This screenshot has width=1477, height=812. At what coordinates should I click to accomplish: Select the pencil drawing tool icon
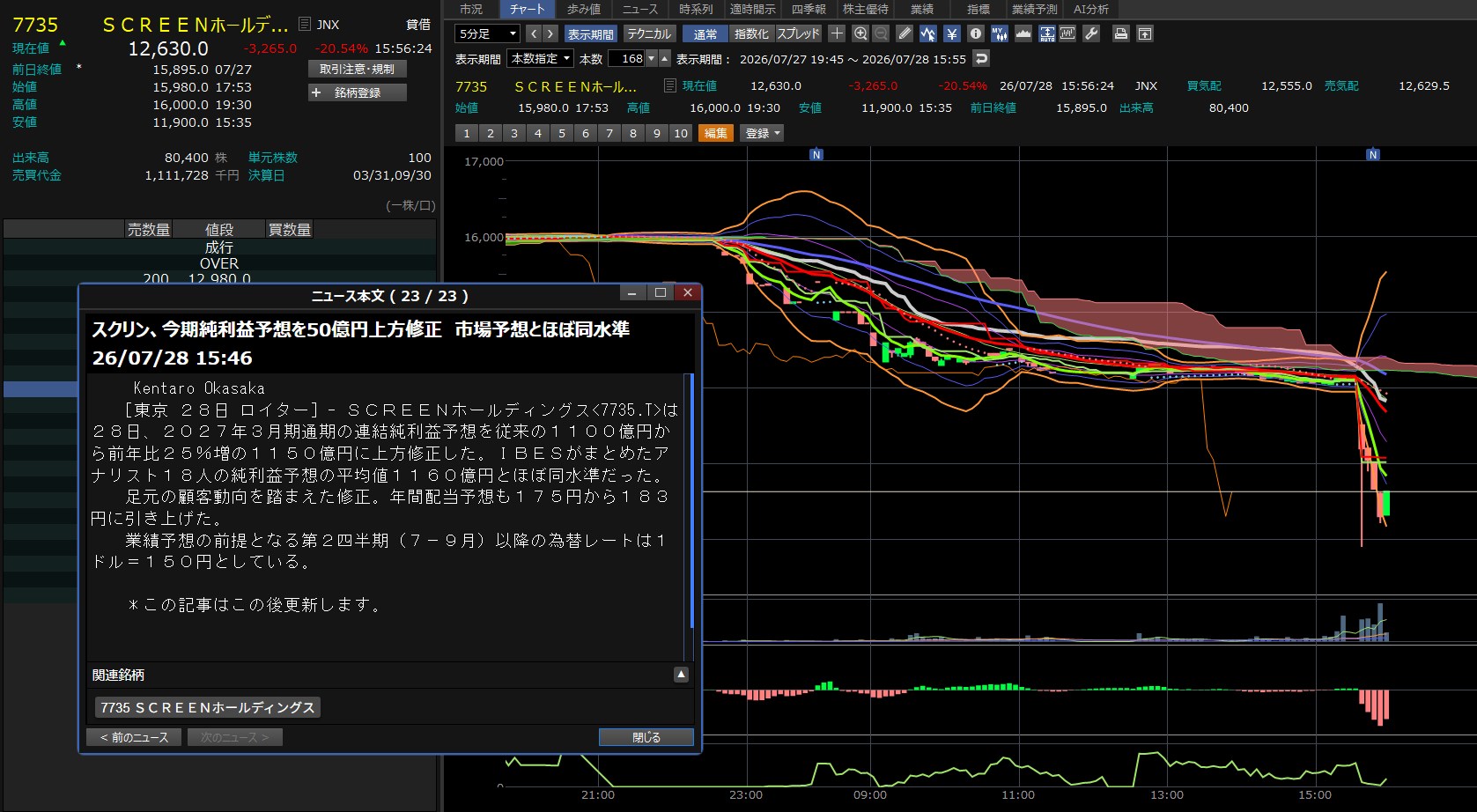point(905,33)
